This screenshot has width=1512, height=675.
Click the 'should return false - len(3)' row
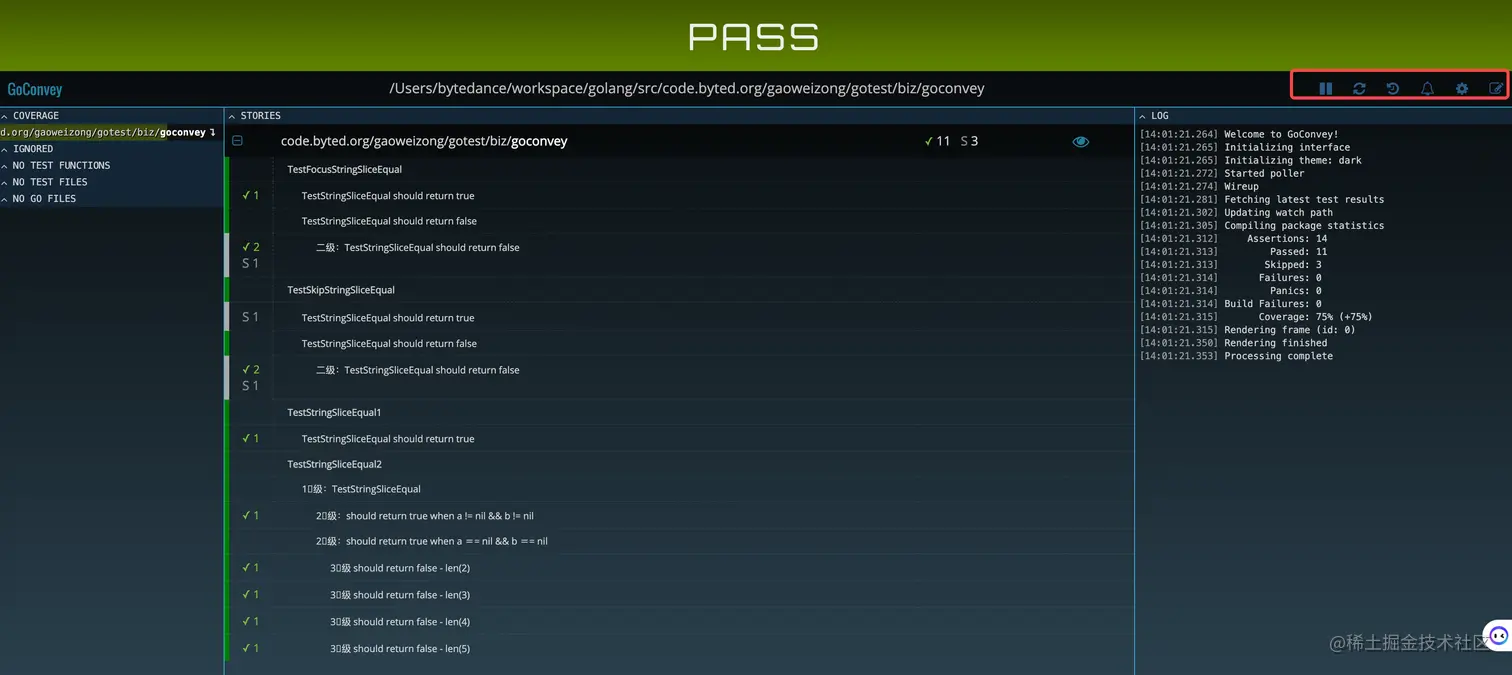click(400, 595)
